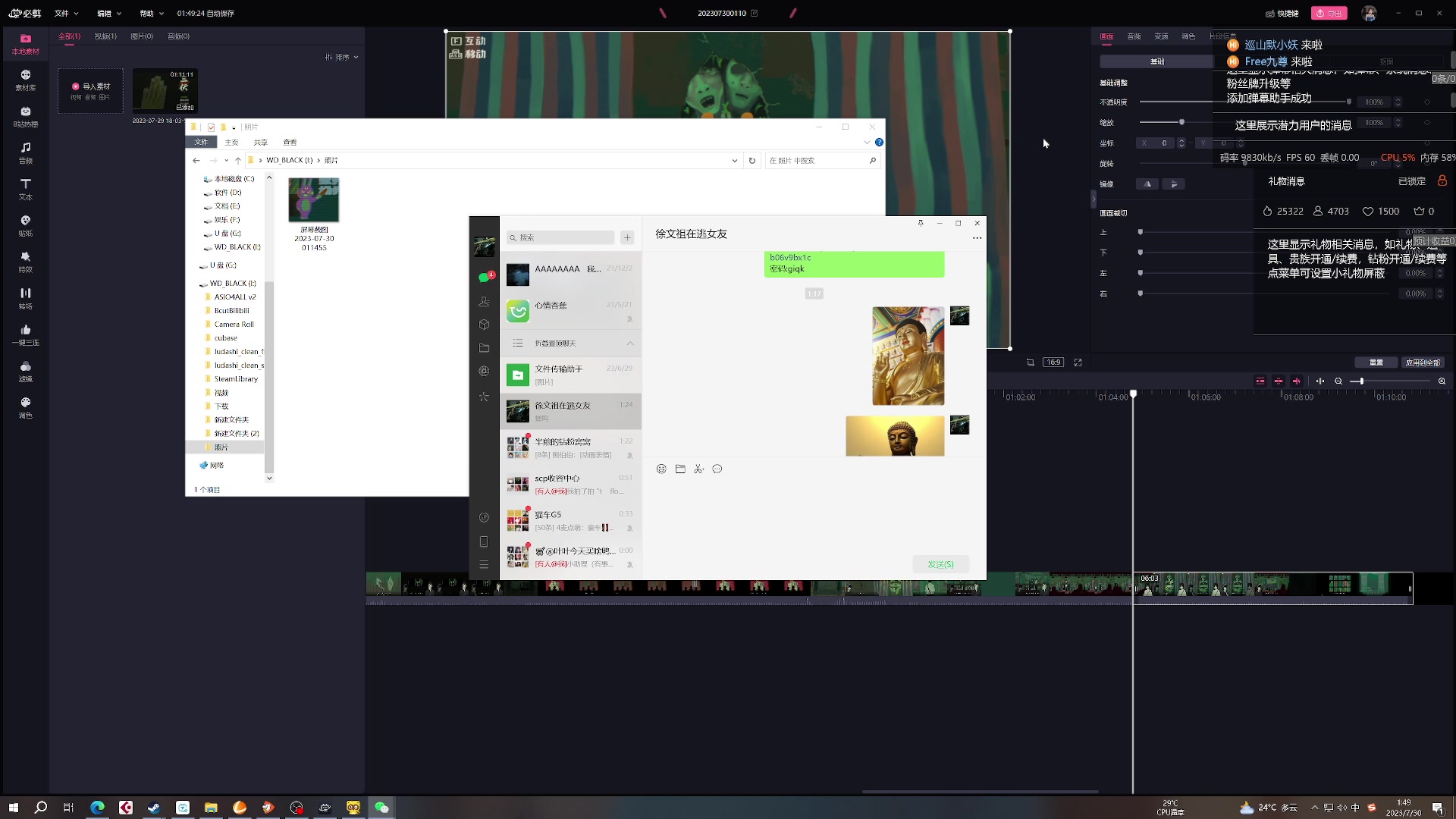Click the send-file folder icon in WeChat chat
The height and width of the screenshot is (819, 1456).
pos(680,469)
